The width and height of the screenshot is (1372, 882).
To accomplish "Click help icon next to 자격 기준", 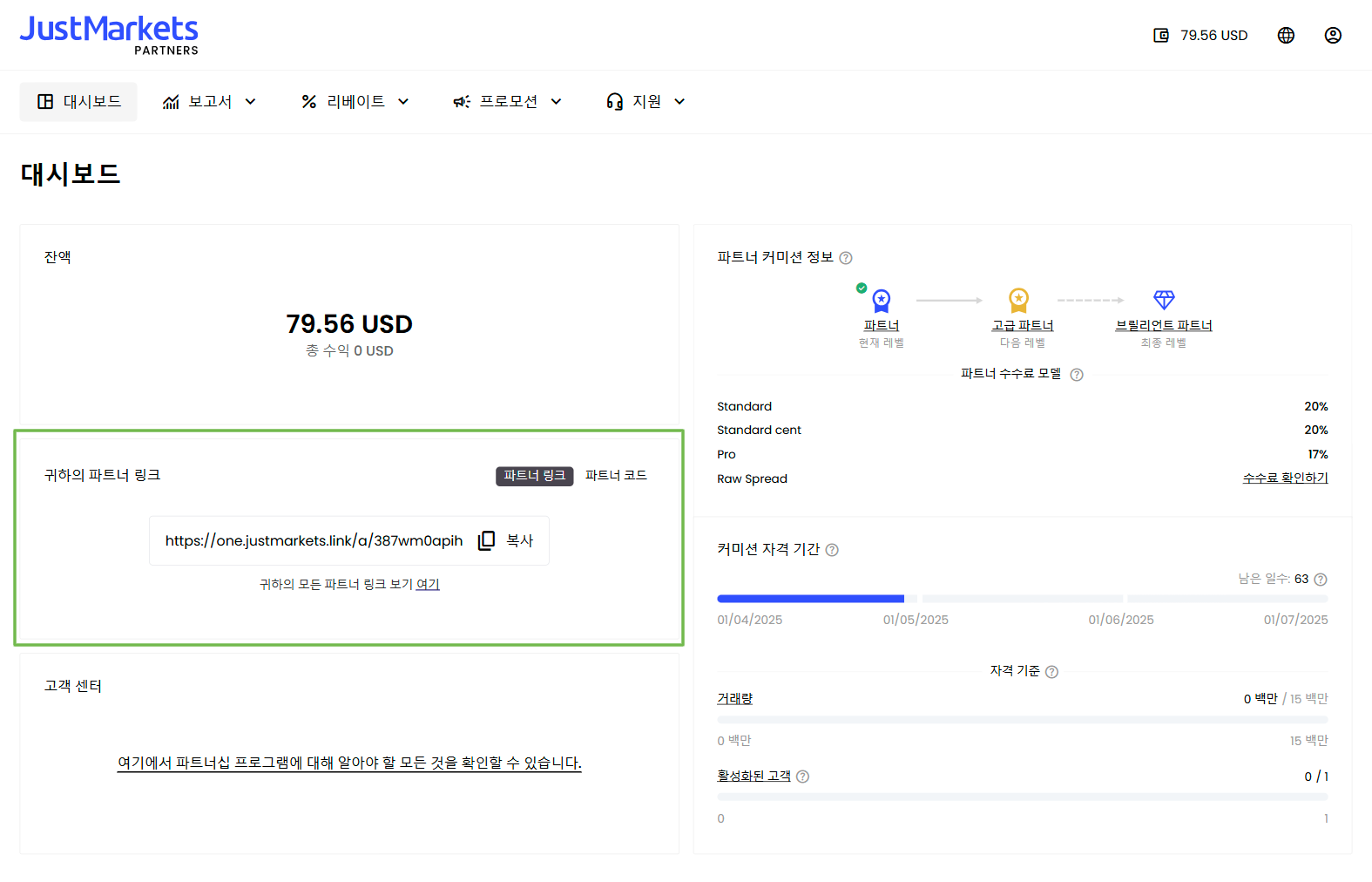I will [x=1051, y=672].
